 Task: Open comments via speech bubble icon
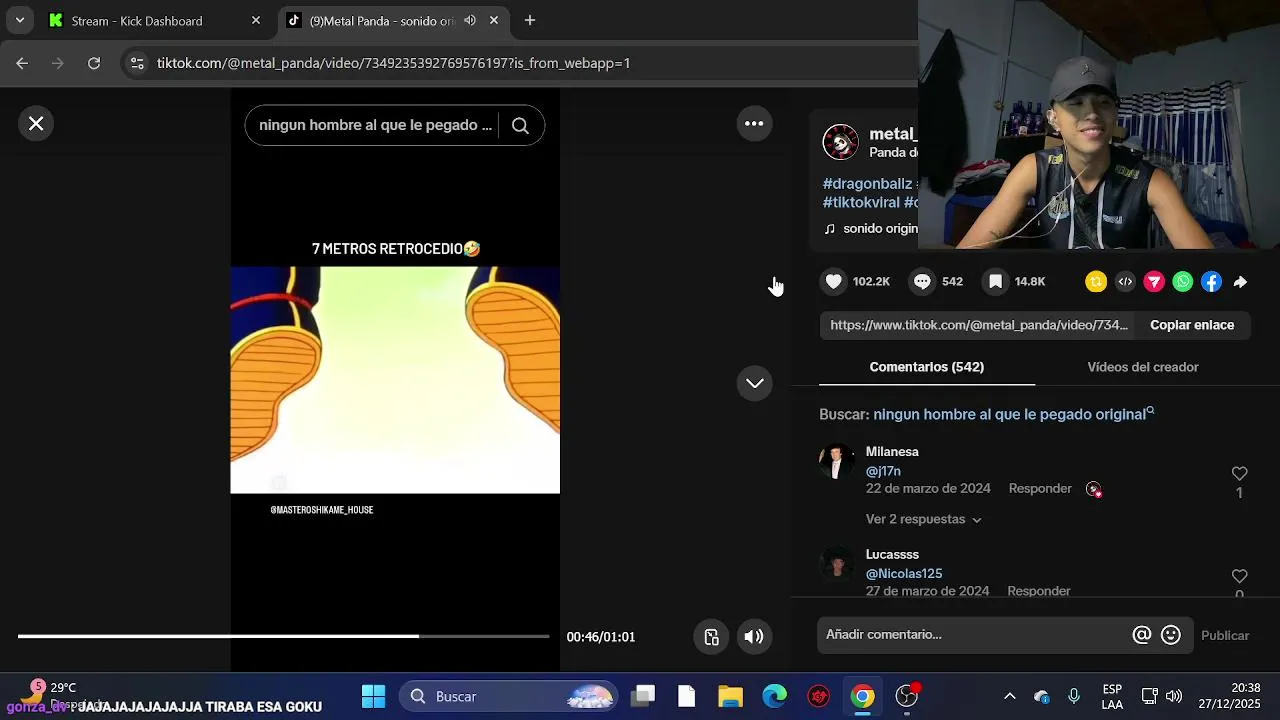click(x=922, y=282)
